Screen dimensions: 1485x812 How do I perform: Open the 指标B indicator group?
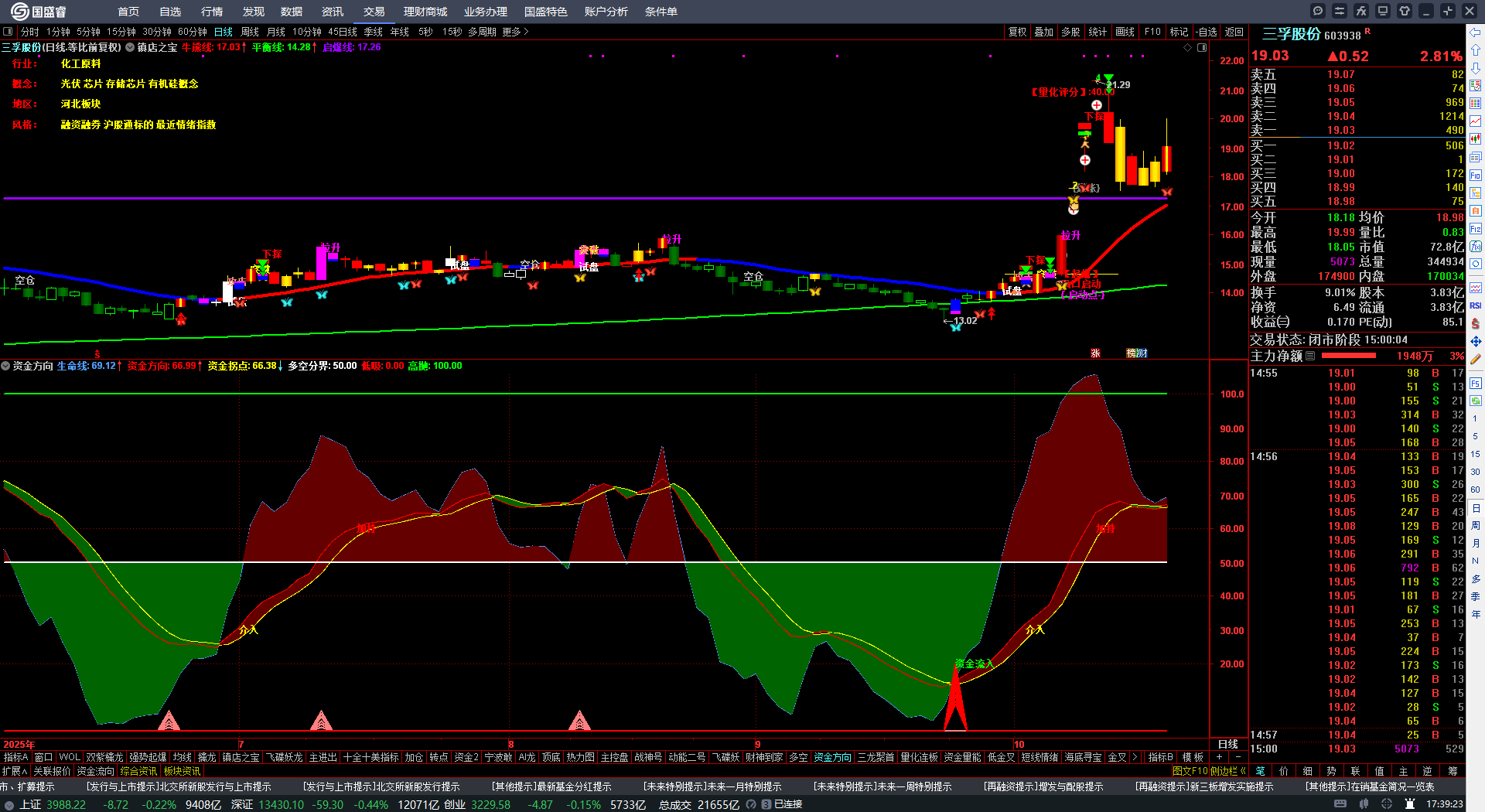[1160, 757]
